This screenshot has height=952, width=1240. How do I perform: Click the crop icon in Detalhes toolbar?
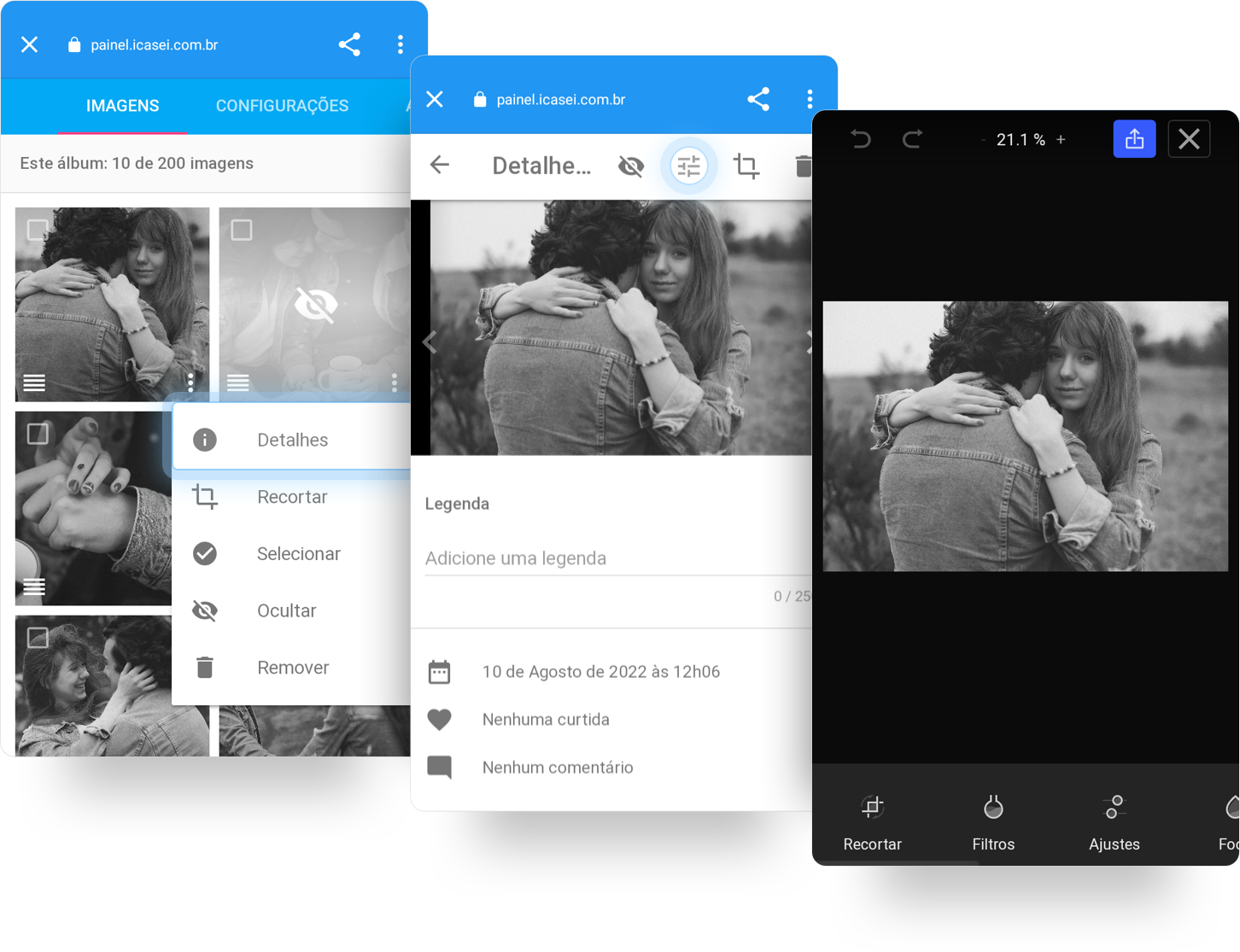point(746,166)
